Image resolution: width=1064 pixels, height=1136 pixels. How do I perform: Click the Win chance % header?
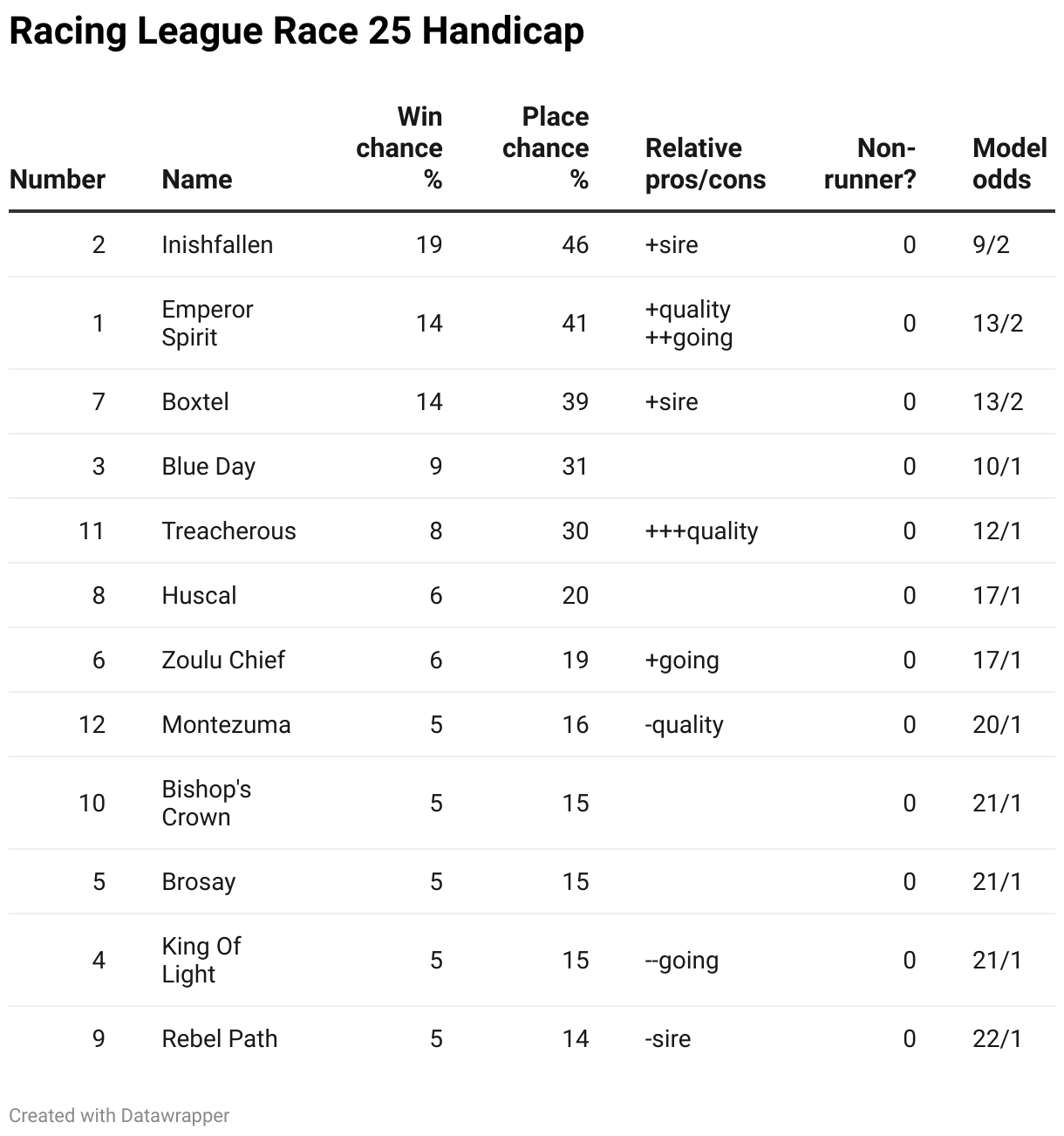click(x=399, y=148)
